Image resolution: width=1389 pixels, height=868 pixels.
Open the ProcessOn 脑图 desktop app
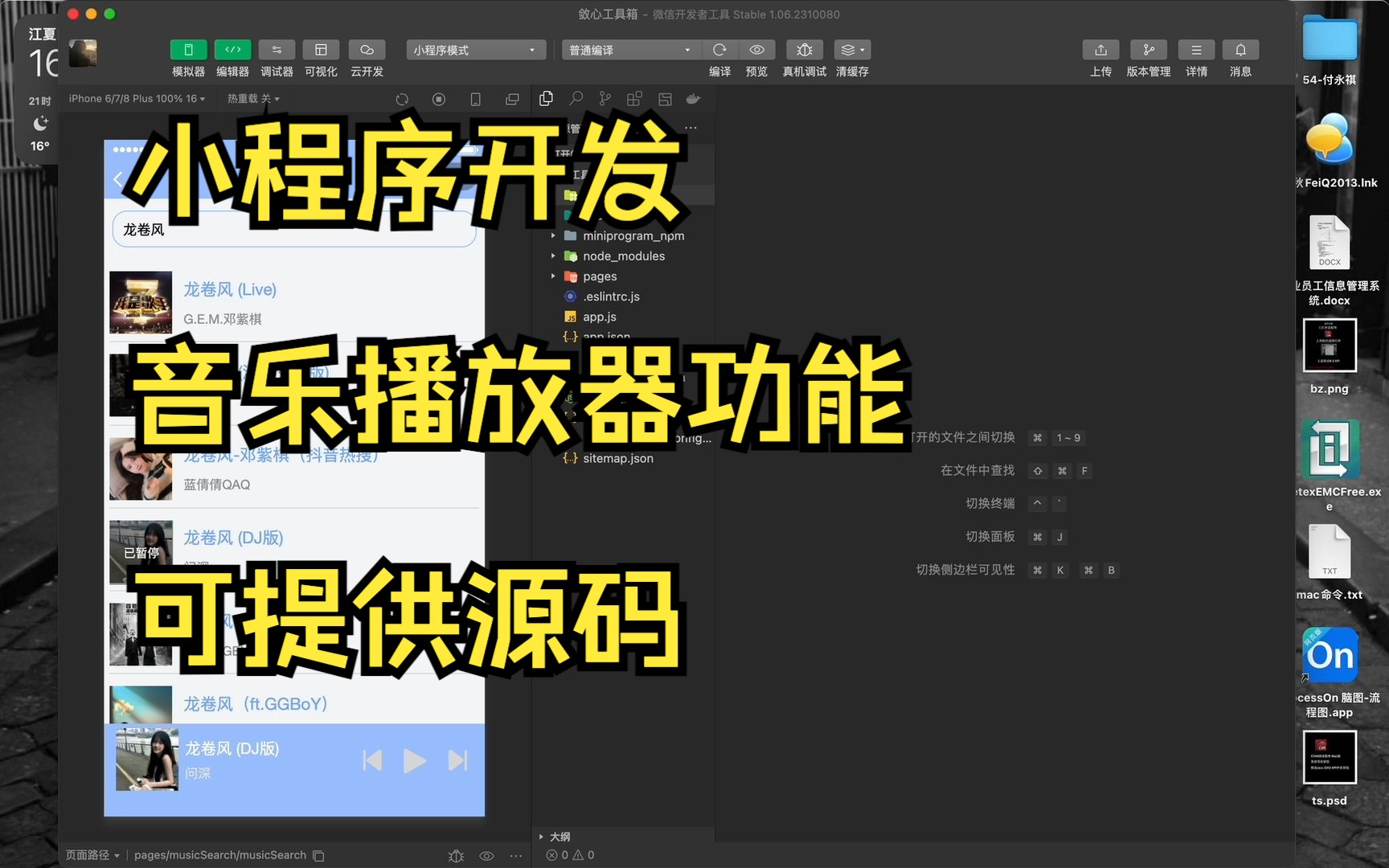click(x=1330, y=672)
